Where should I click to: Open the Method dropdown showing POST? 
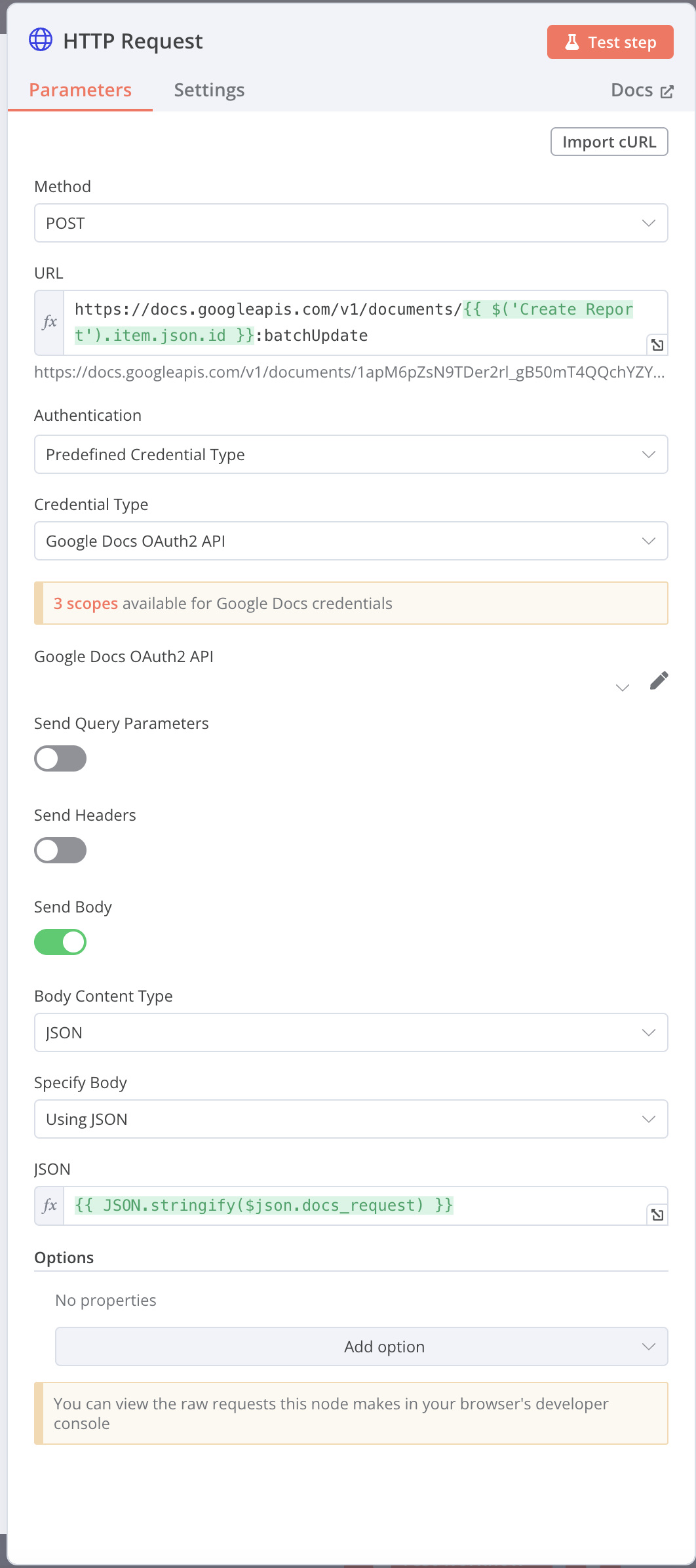pyautogui.click(x=351, y=223)
